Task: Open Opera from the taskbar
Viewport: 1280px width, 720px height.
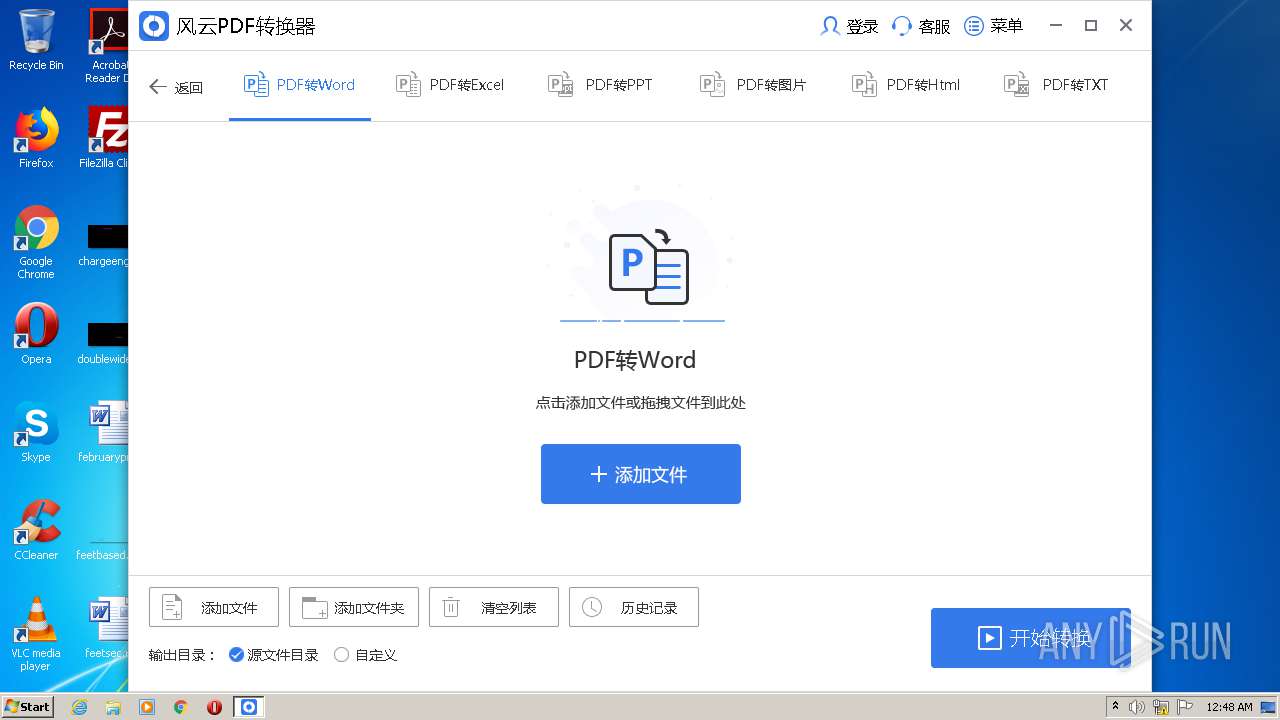Action: pyautogui.click(x=214, y=707)
